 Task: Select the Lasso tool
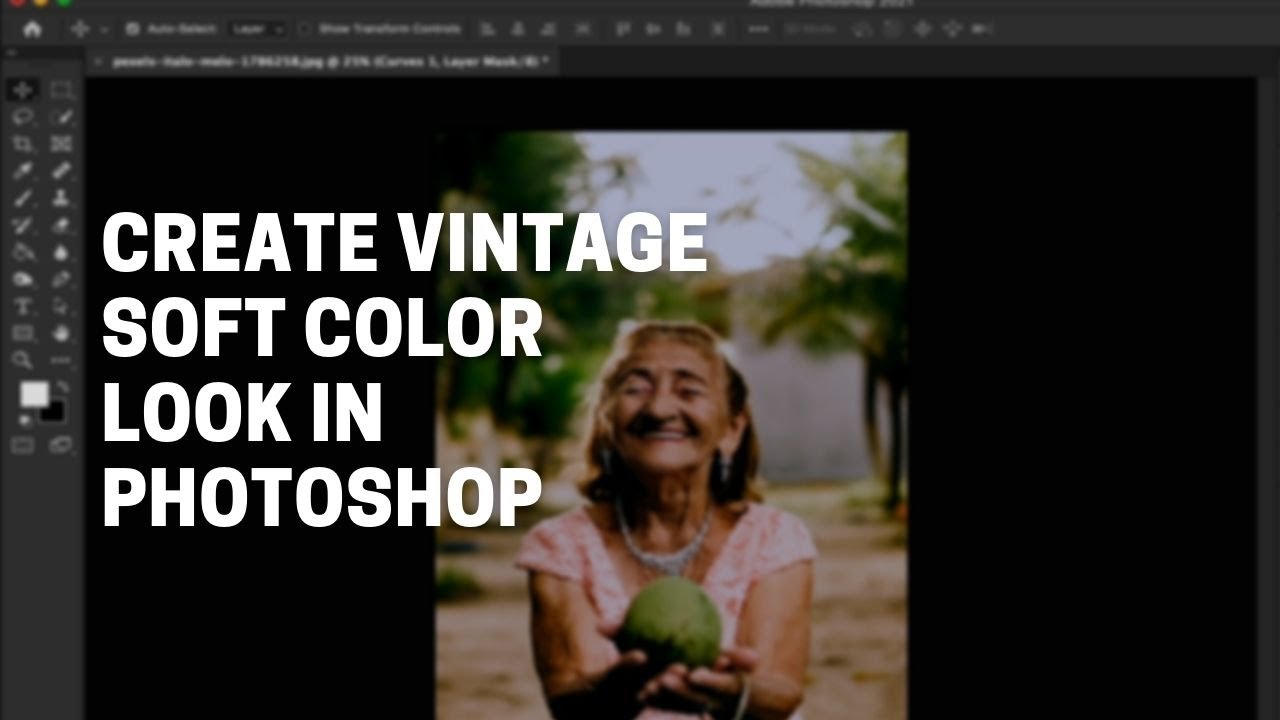coord(23,117)
